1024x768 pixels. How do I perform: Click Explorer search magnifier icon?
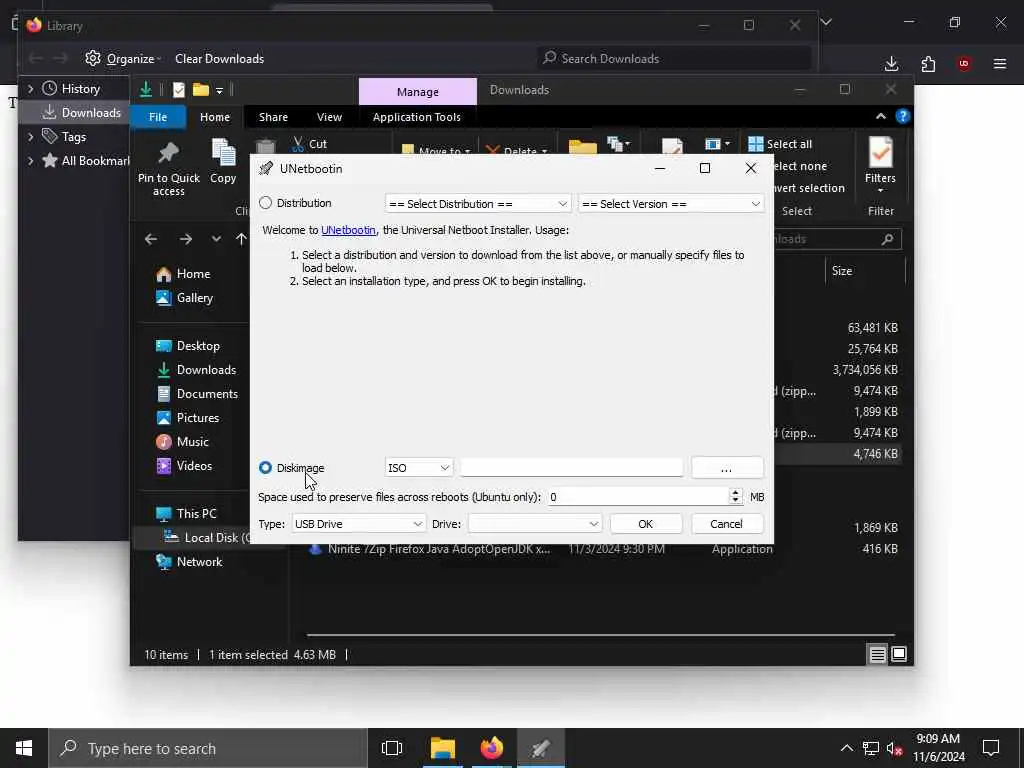point(887,239)
